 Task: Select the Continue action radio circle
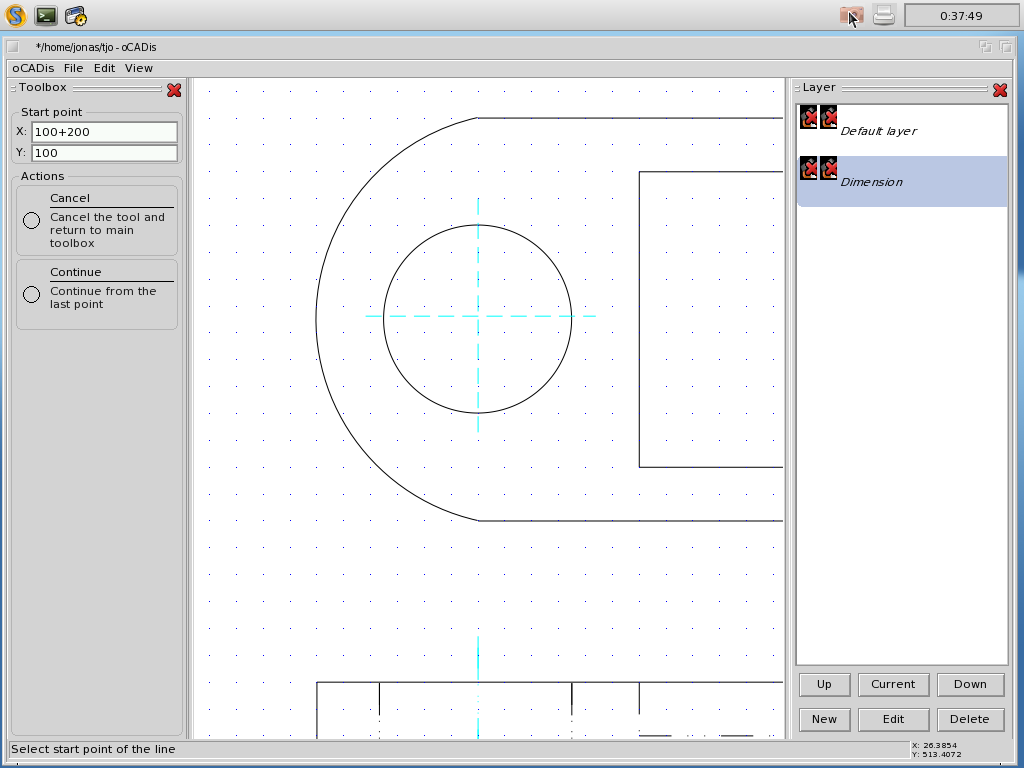pos(31,295)
